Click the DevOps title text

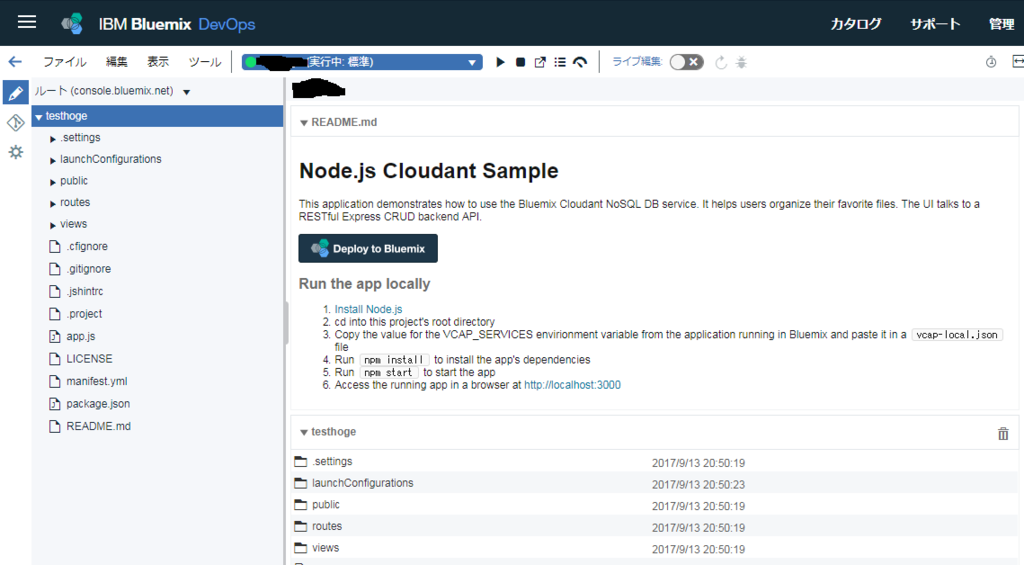[x=227, y=24]
